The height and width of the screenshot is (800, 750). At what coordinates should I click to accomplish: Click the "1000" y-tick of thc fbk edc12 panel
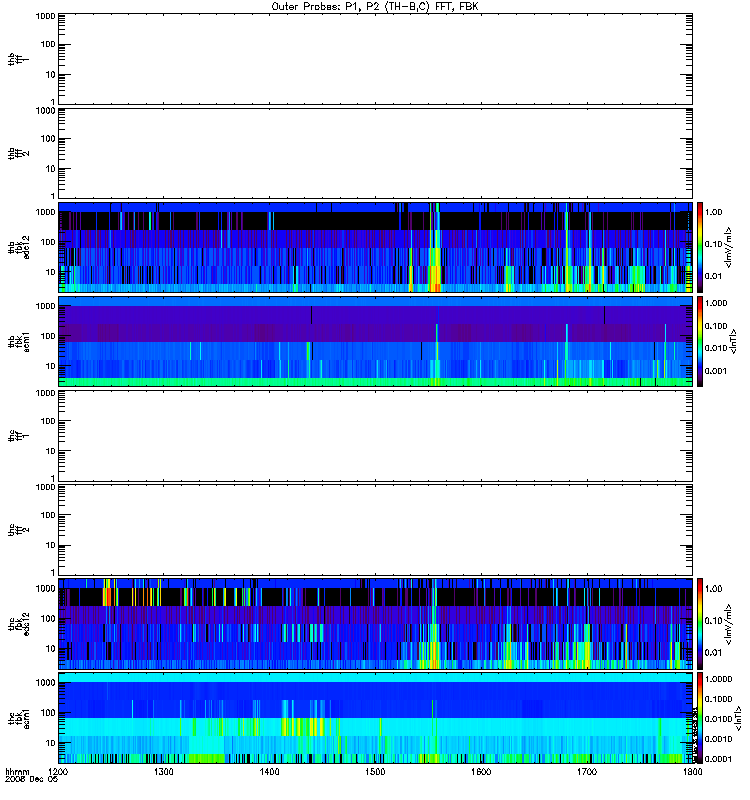(45, 589)
